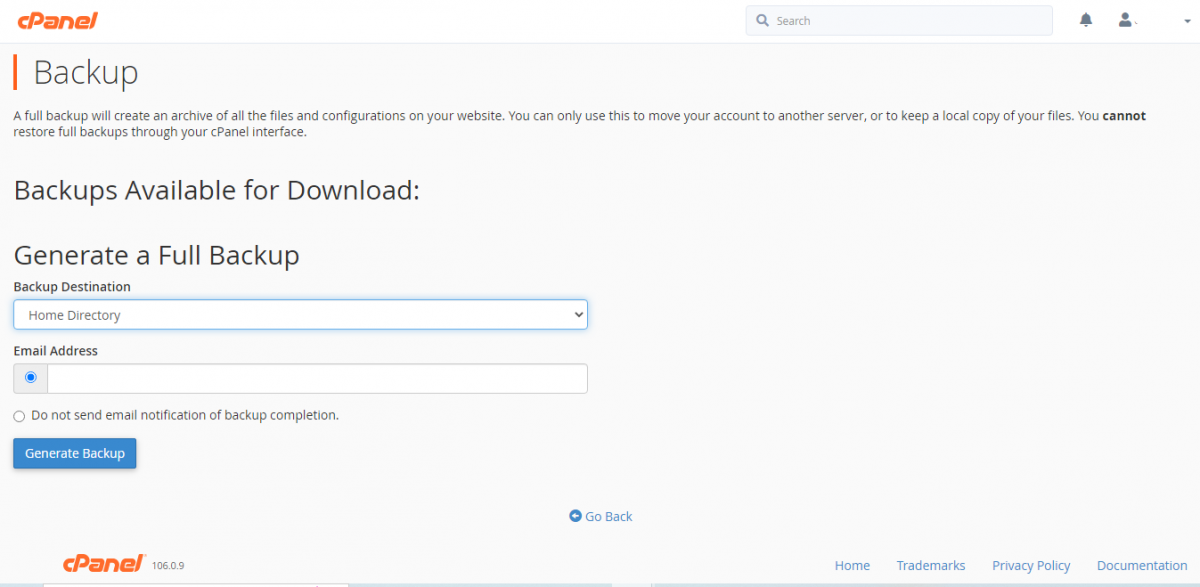Click the circular arrow beside Go Back
The width and height of the screenshot is (1200, 587).
pos(575,516)
